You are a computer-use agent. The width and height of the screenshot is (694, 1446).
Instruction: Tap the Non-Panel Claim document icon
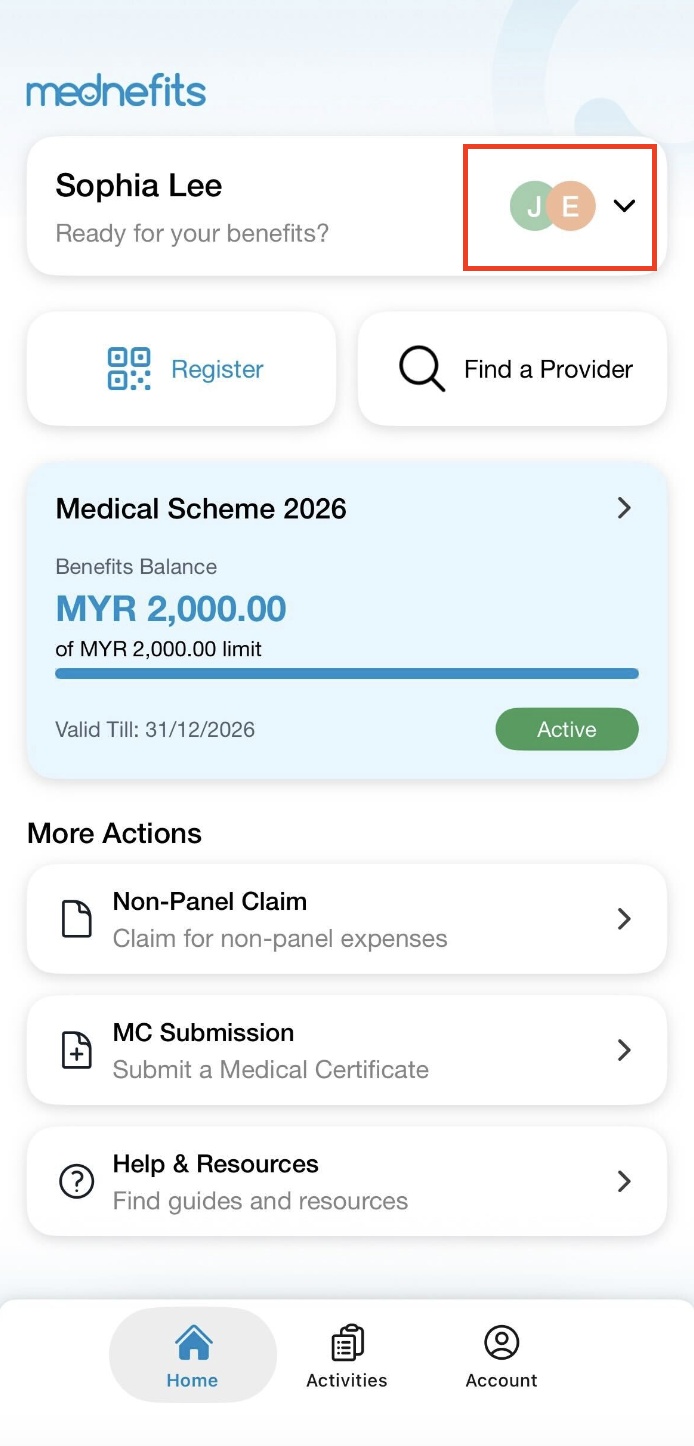click(77, 919)
